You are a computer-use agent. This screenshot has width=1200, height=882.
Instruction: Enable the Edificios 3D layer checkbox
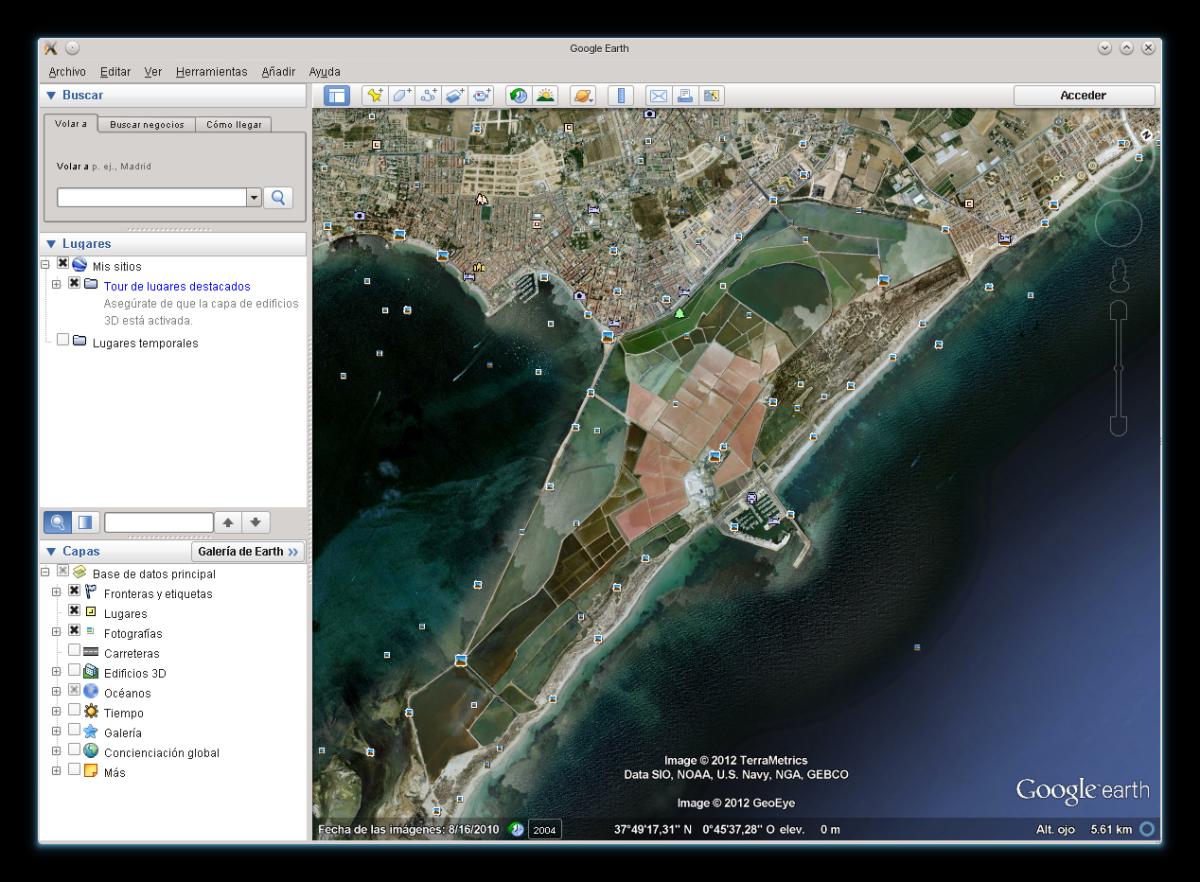pyautogui.click(x=74, y=670)
